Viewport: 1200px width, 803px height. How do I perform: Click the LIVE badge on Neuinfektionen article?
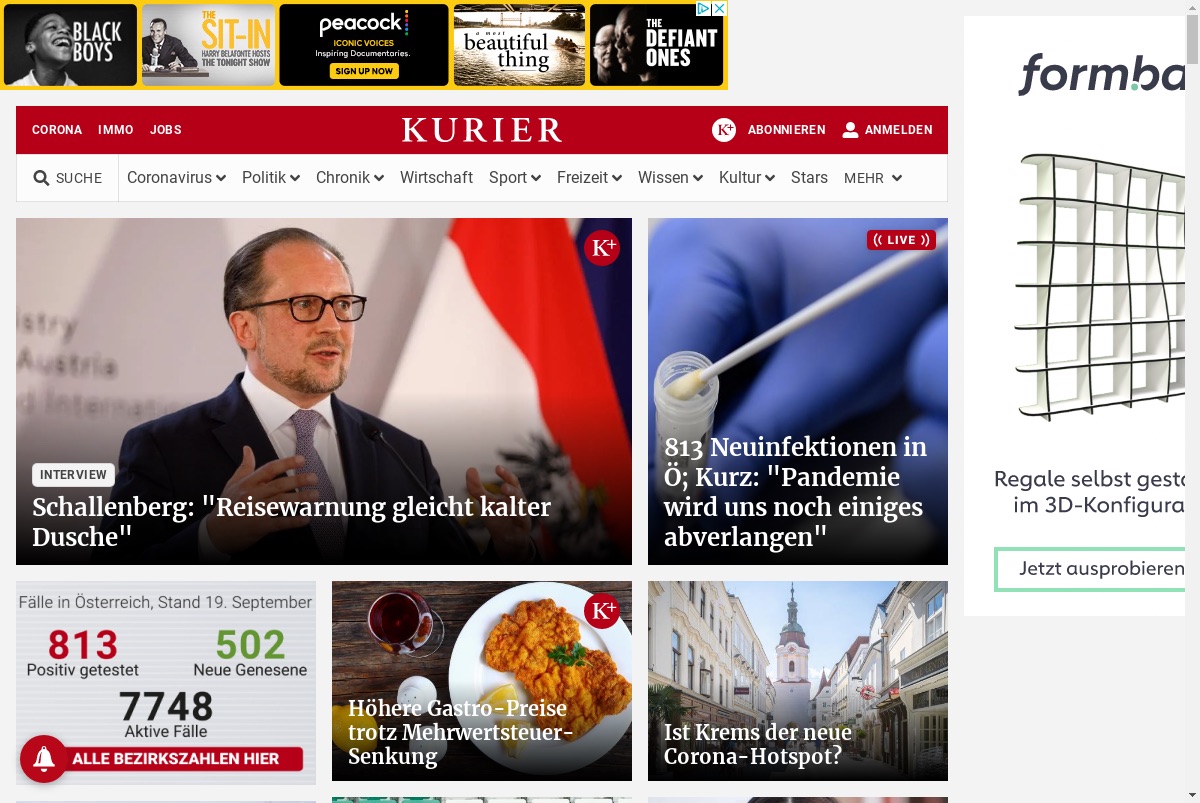point(901,240)
